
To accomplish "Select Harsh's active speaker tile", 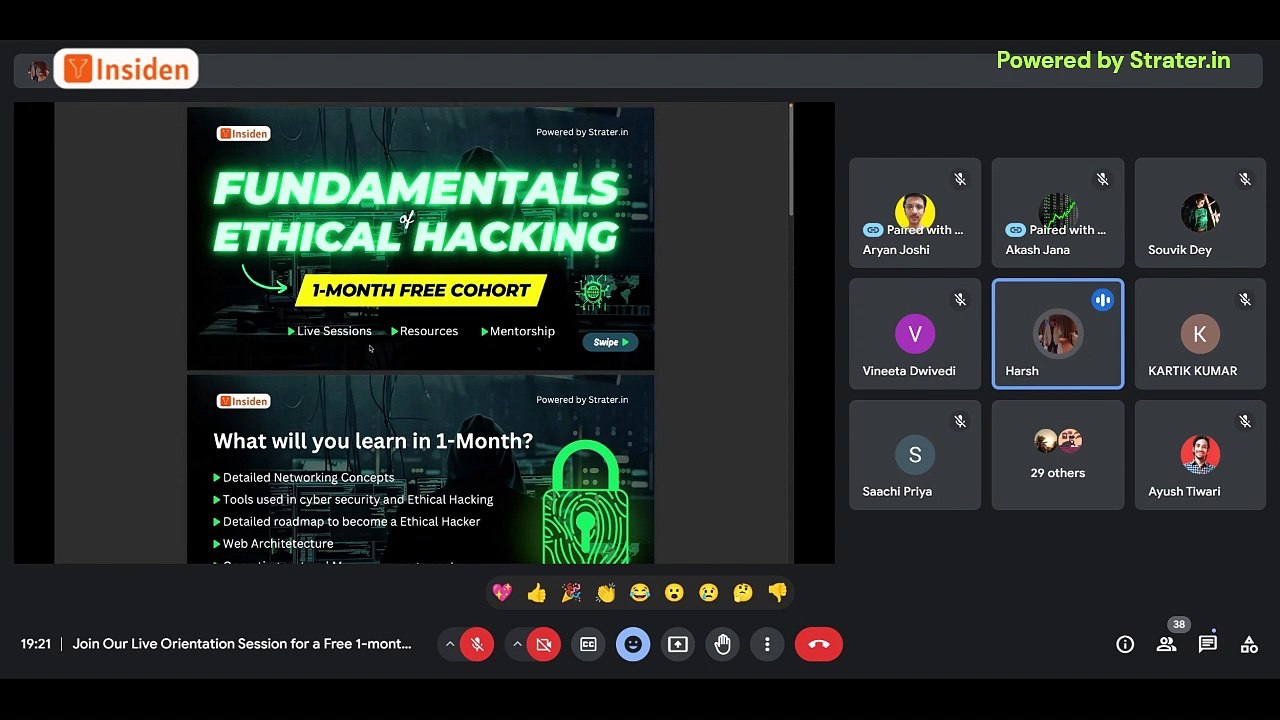I will click(x=1058, y=334).
